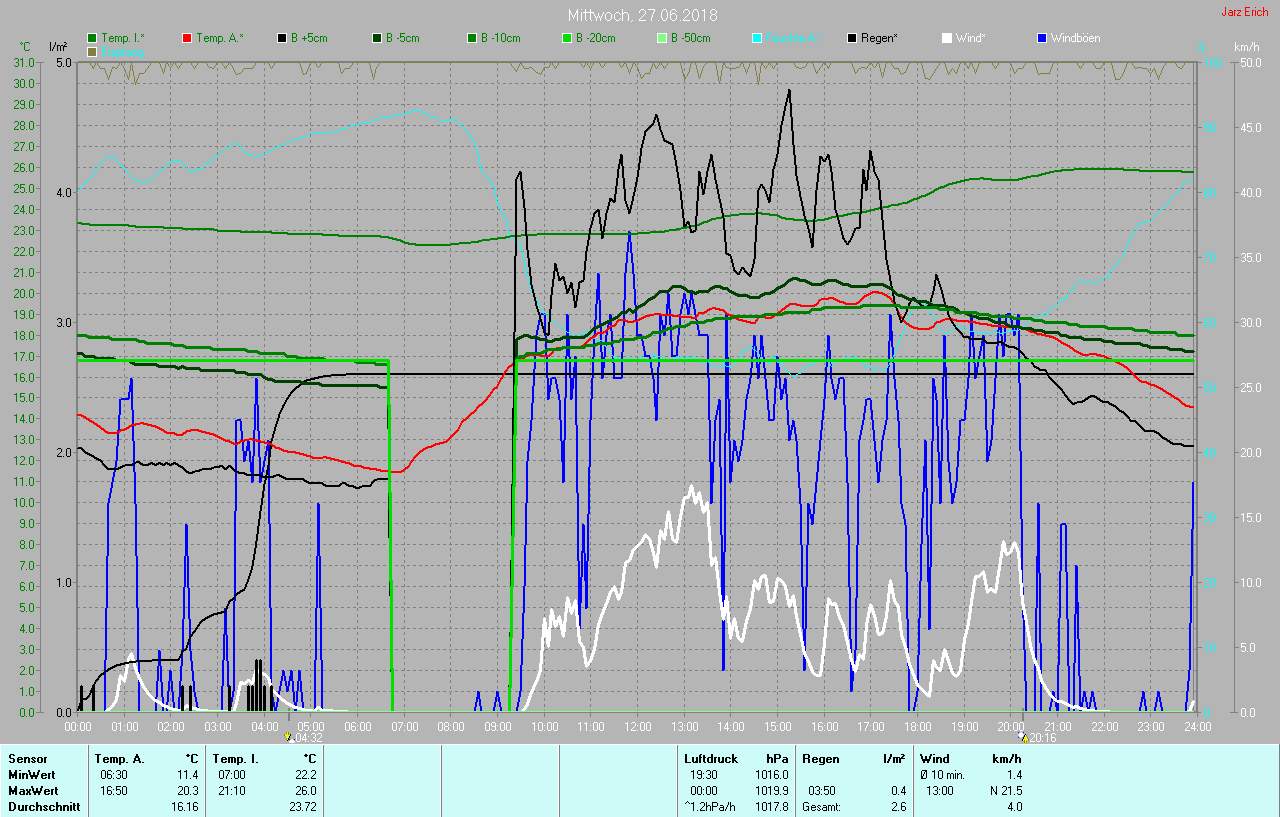Click the '°C' axis unit label at top left
Viewport: 1280px width, 817px height.
pos(25,47)
